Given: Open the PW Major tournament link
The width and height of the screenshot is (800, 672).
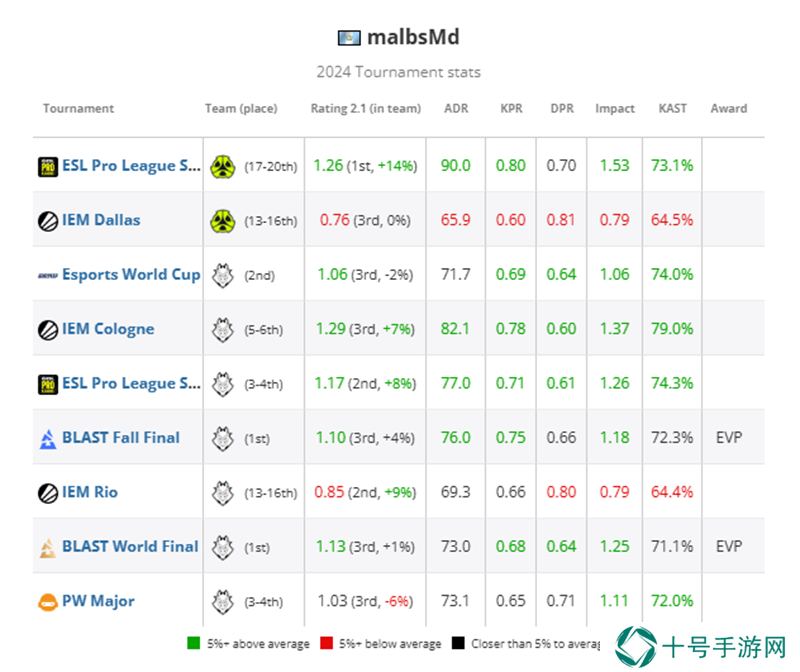Looking at the screenshot, I should 98,601.
